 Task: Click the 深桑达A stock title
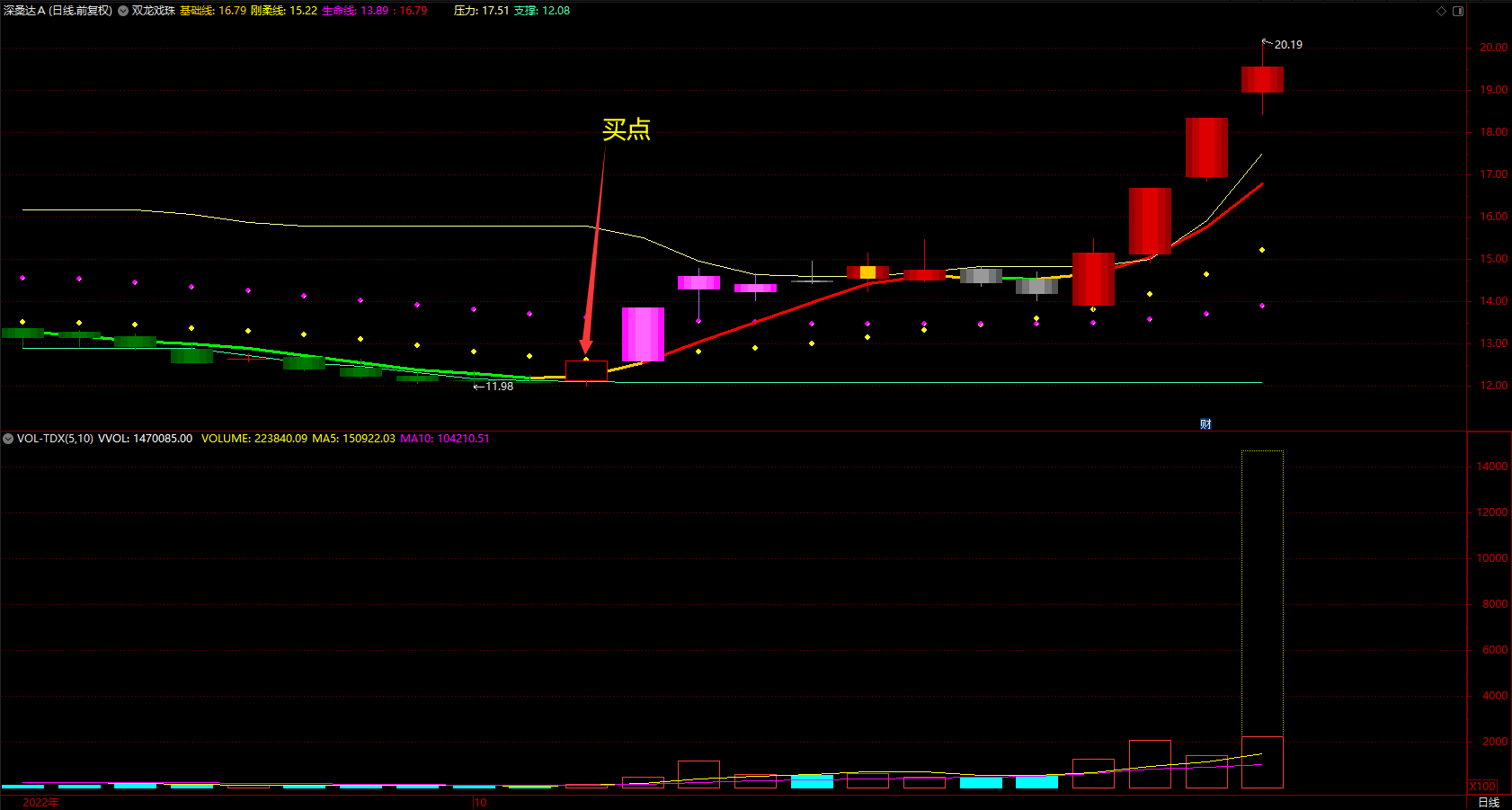pyautogui.click(x=58, y=11)
